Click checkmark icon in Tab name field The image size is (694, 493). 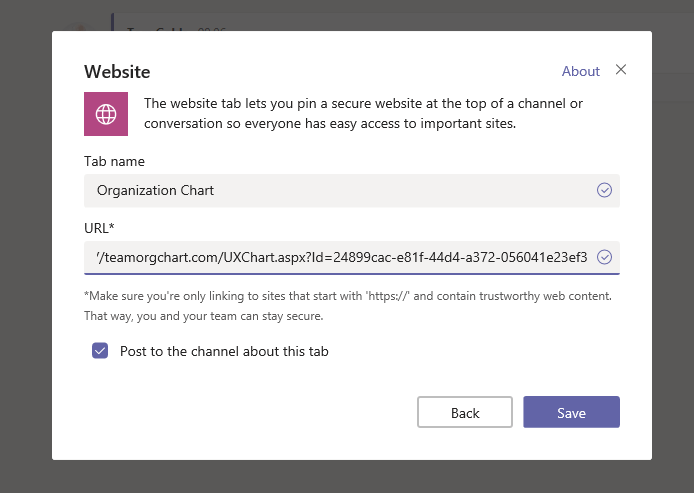point(604,190)
